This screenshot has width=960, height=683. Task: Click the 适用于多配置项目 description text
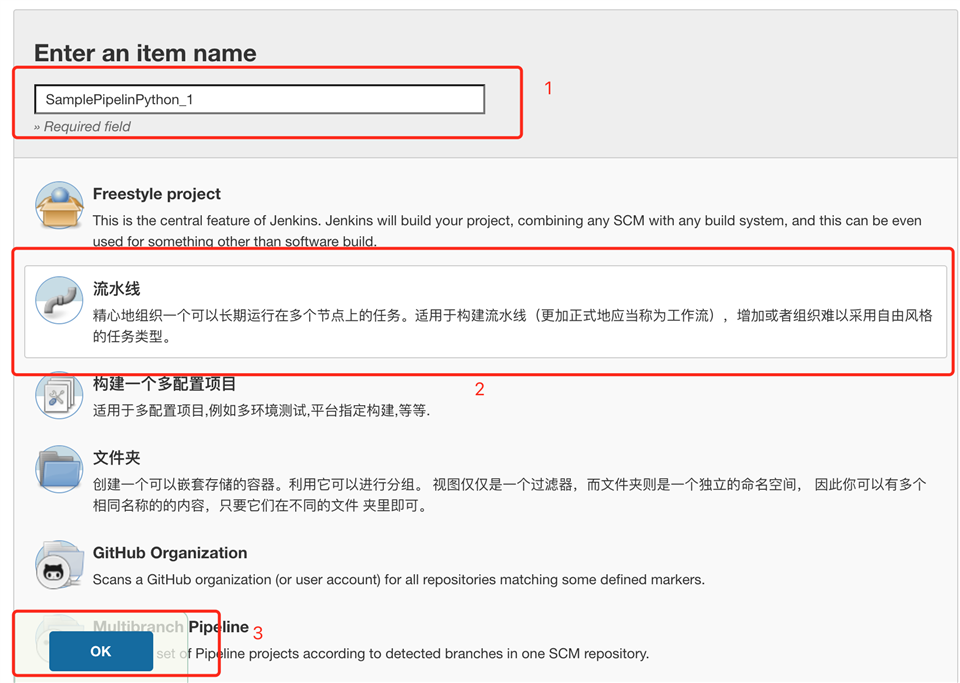[x=261, y=411]
